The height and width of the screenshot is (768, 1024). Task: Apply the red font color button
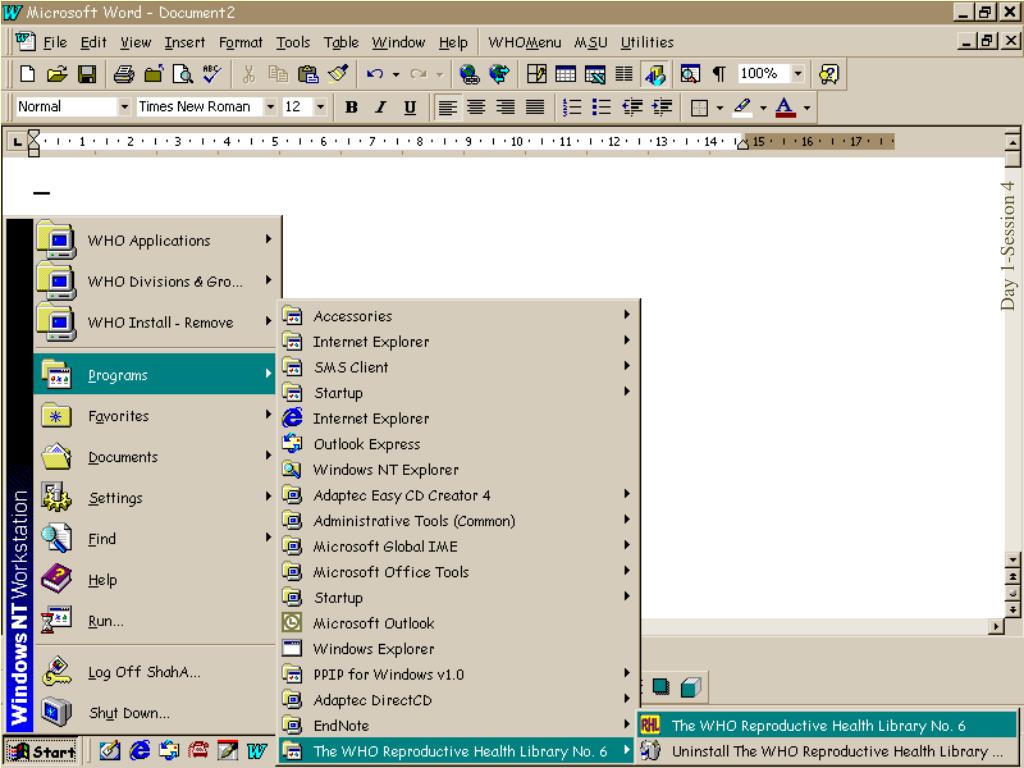786,107
